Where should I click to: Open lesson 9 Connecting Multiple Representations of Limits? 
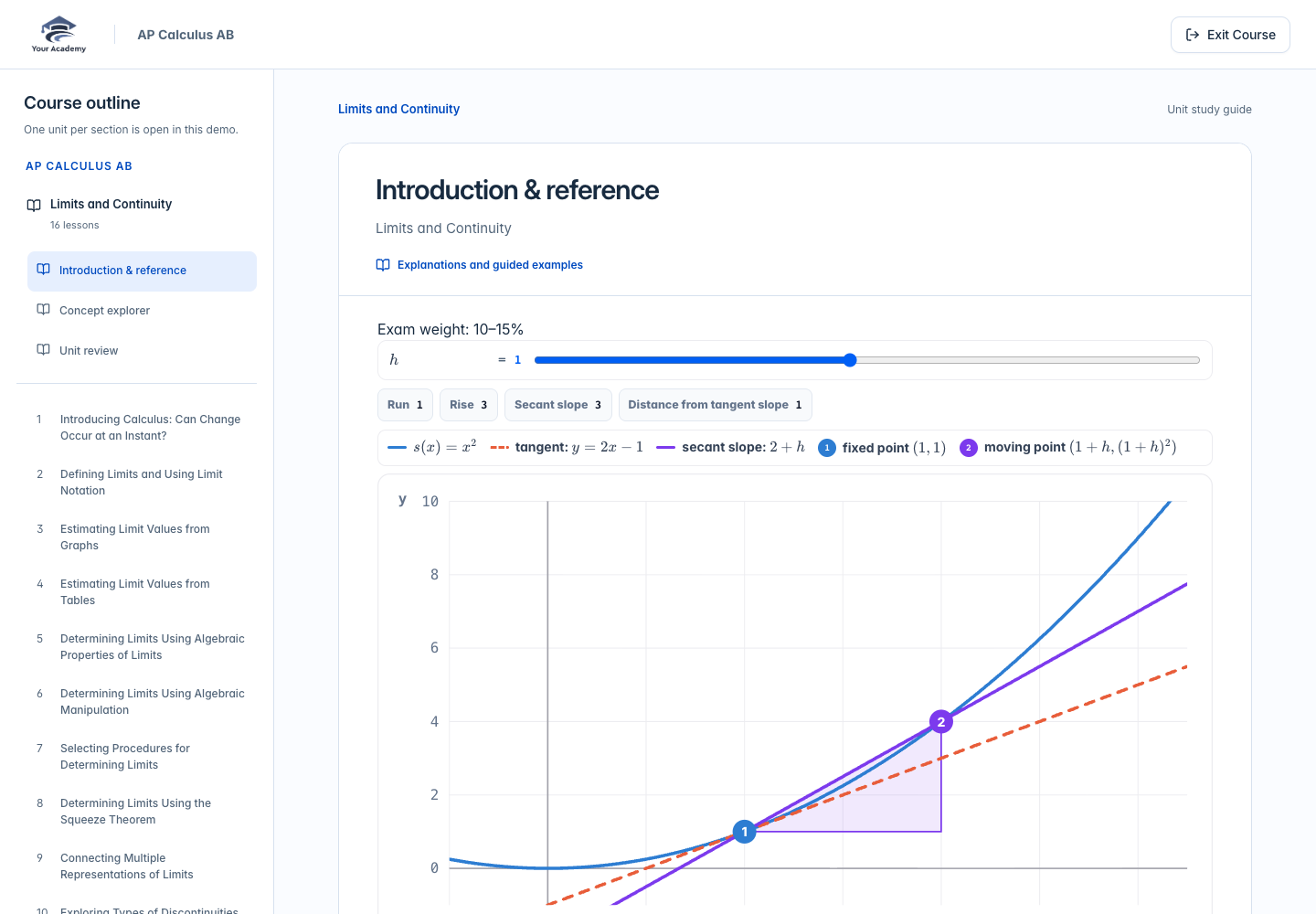click(x=142, y=866)
